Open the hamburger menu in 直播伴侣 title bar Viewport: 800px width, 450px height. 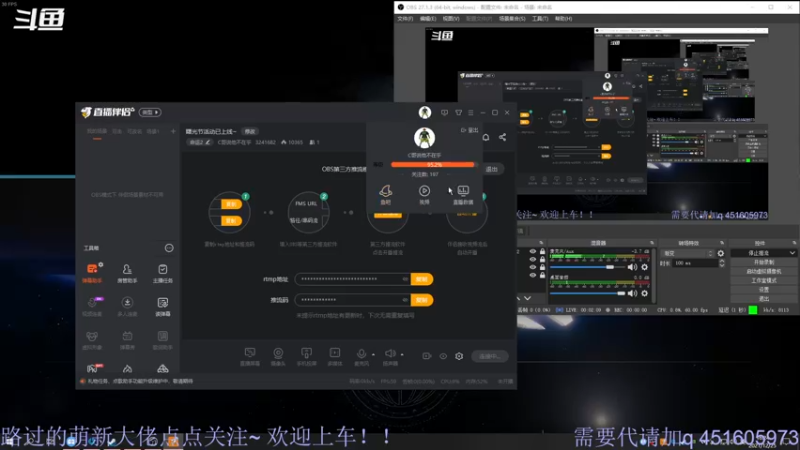pyautogui.click(x=470, y=112)
